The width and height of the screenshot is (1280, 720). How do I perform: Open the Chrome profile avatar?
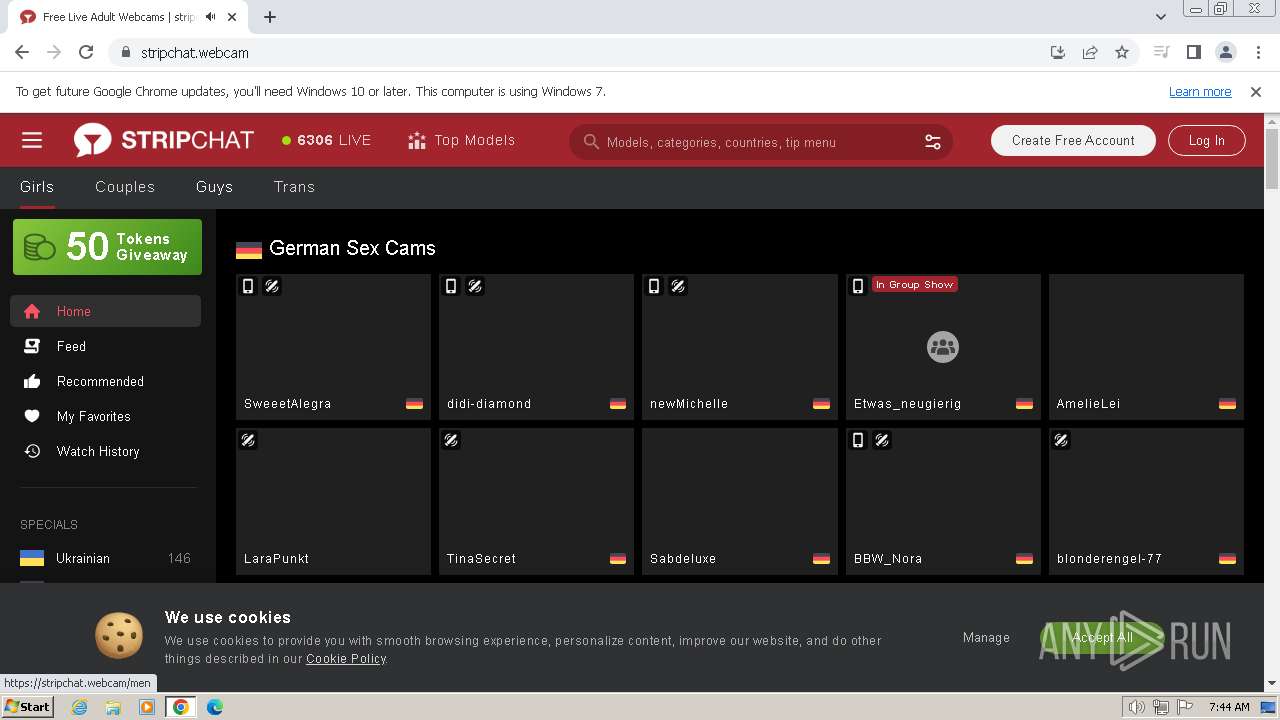coord(1225,53)
